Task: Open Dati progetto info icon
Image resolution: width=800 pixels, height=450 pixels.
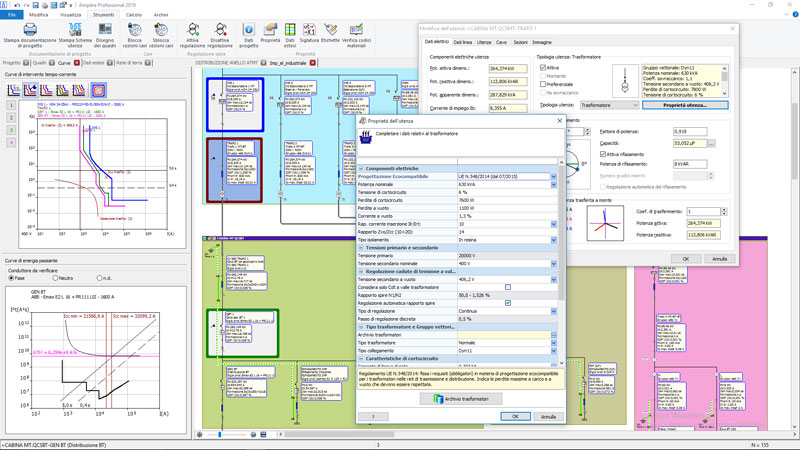Action: (x=248, y=30)
